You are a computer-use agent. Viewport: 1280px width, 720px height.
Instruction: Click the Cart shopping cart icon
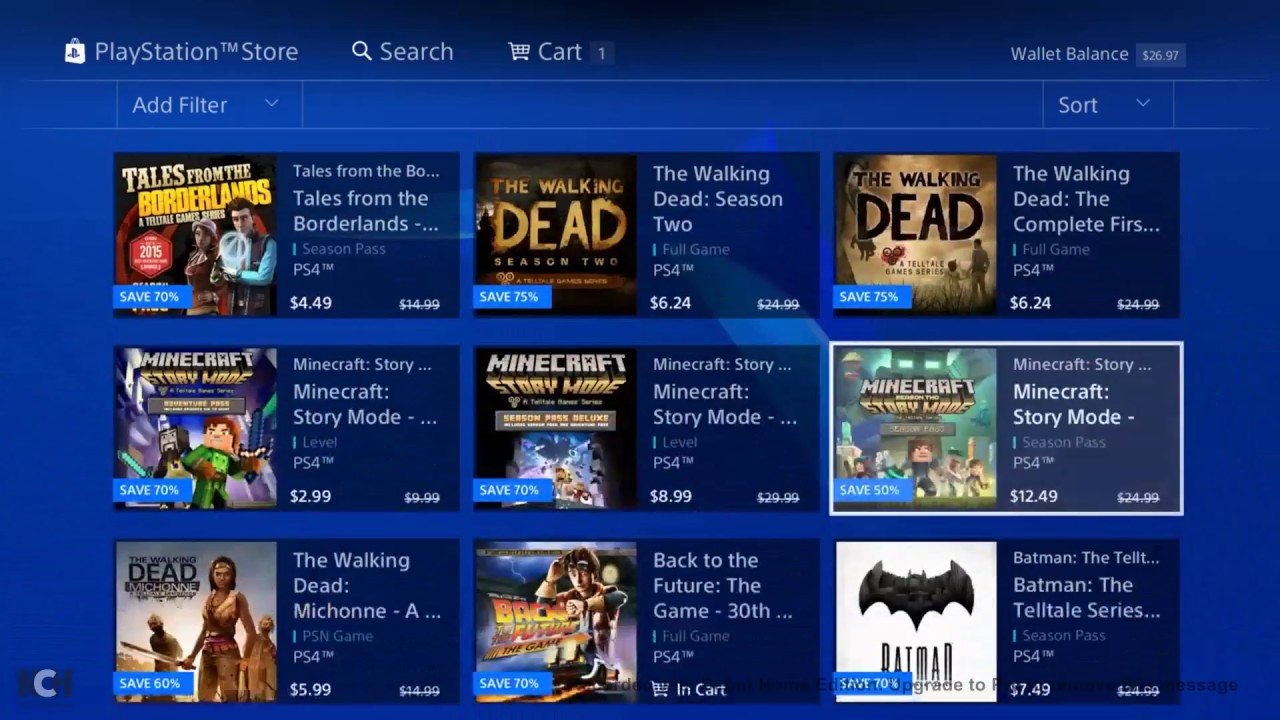coord(519,51)
